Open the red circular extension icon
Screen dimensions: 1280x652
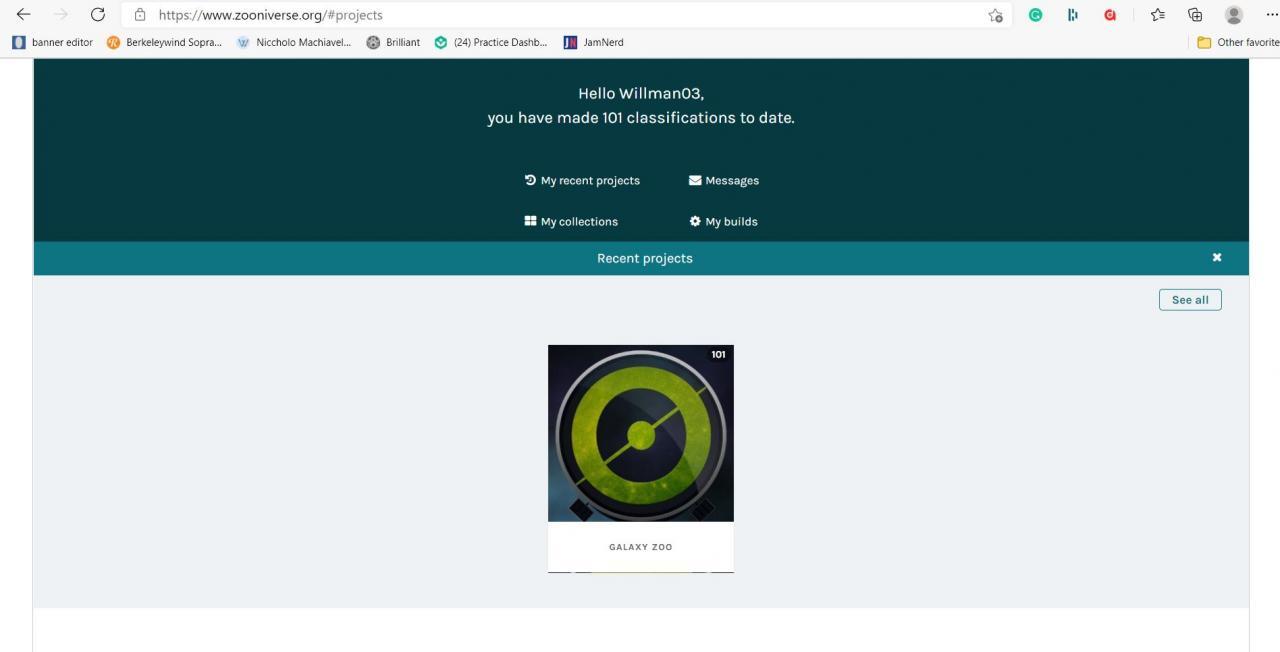coord(1110,15)
